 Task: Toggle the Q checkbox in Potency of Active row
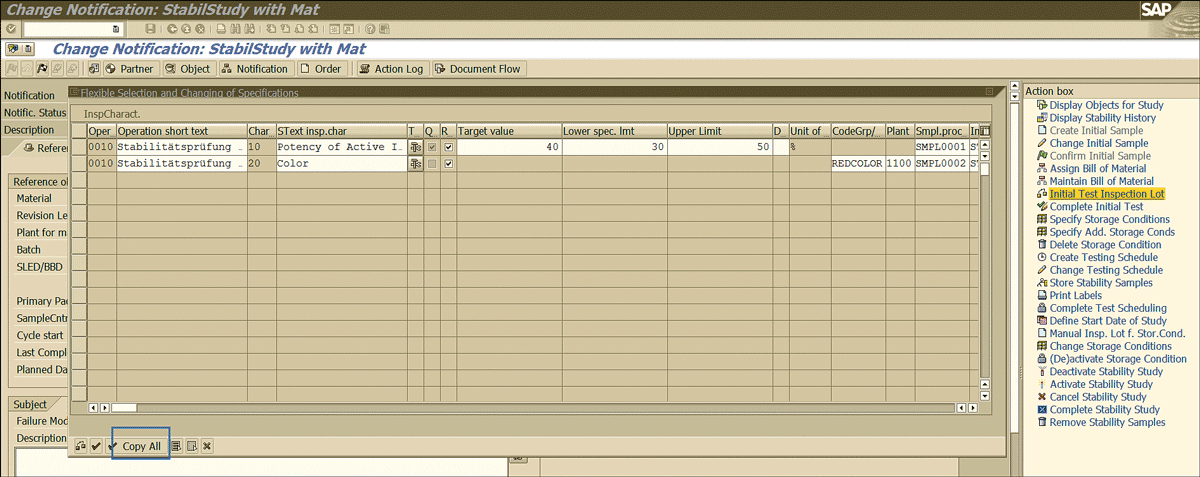[x=431, y=147]
